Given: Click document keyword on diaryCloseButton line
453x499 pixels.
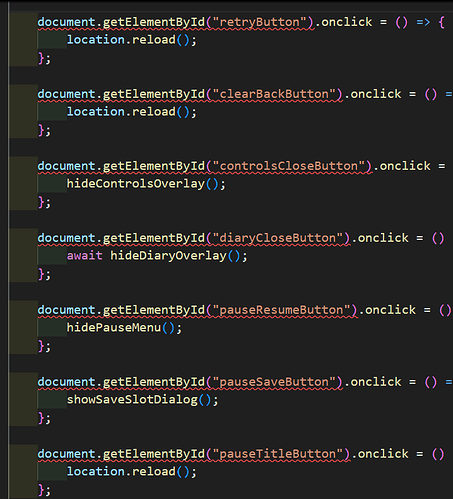Looking at the screenshot, I should click(67, 238).
